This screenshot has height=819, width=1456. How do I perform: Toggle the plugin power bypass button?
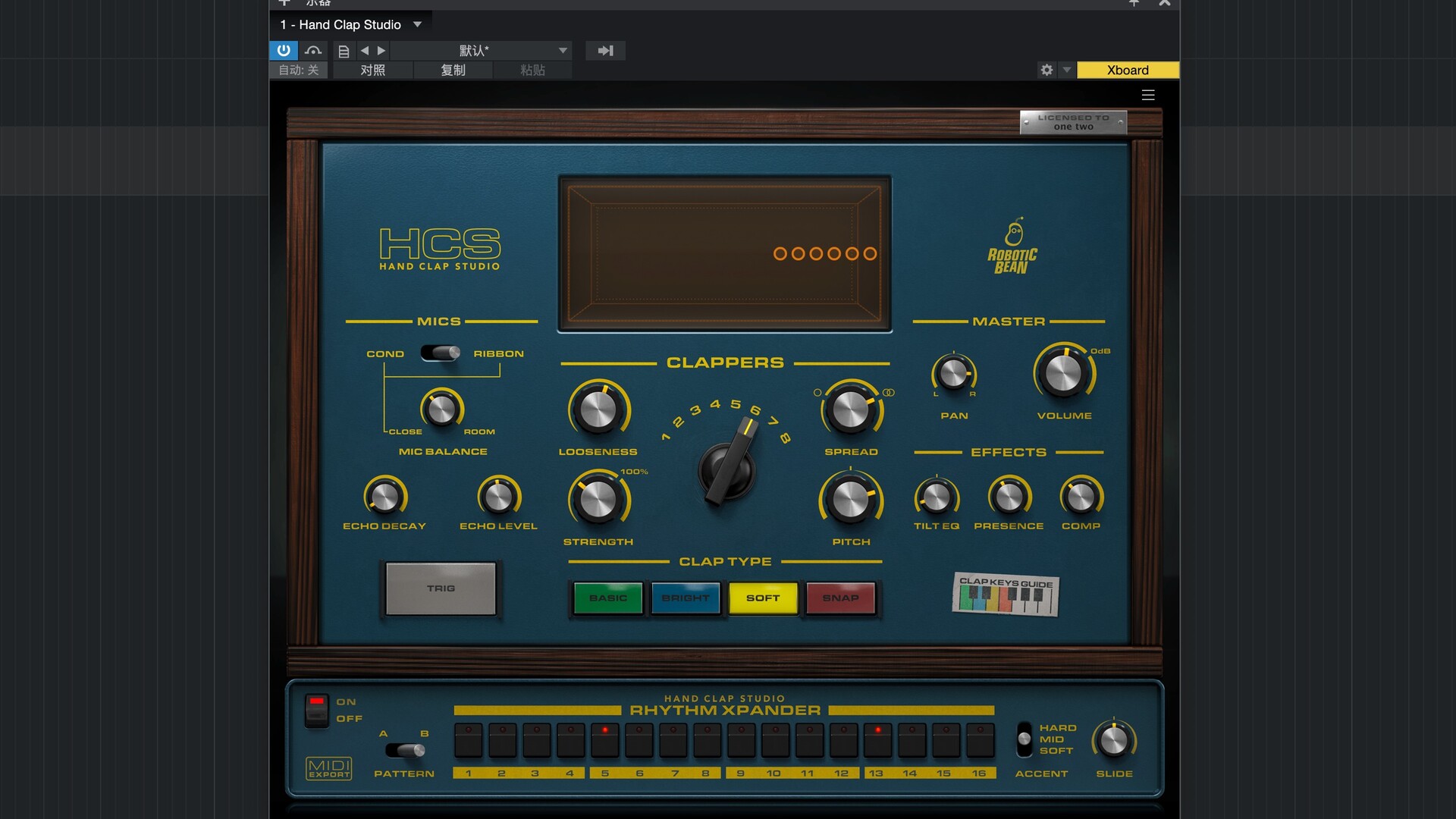tap(284, 51)
